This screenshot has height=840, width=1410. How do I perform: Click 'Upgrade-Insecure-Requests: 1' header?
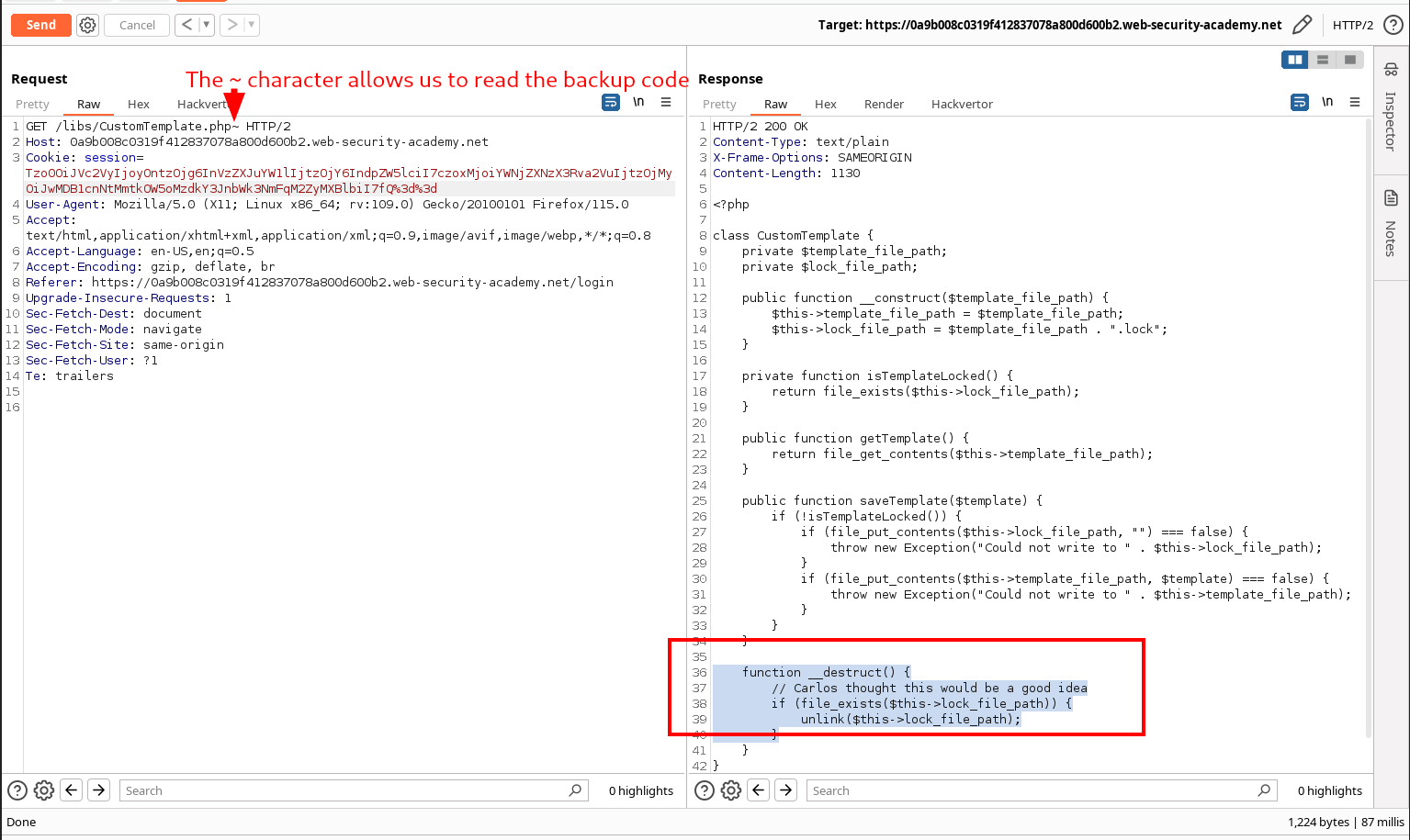(x=129, y=298)
